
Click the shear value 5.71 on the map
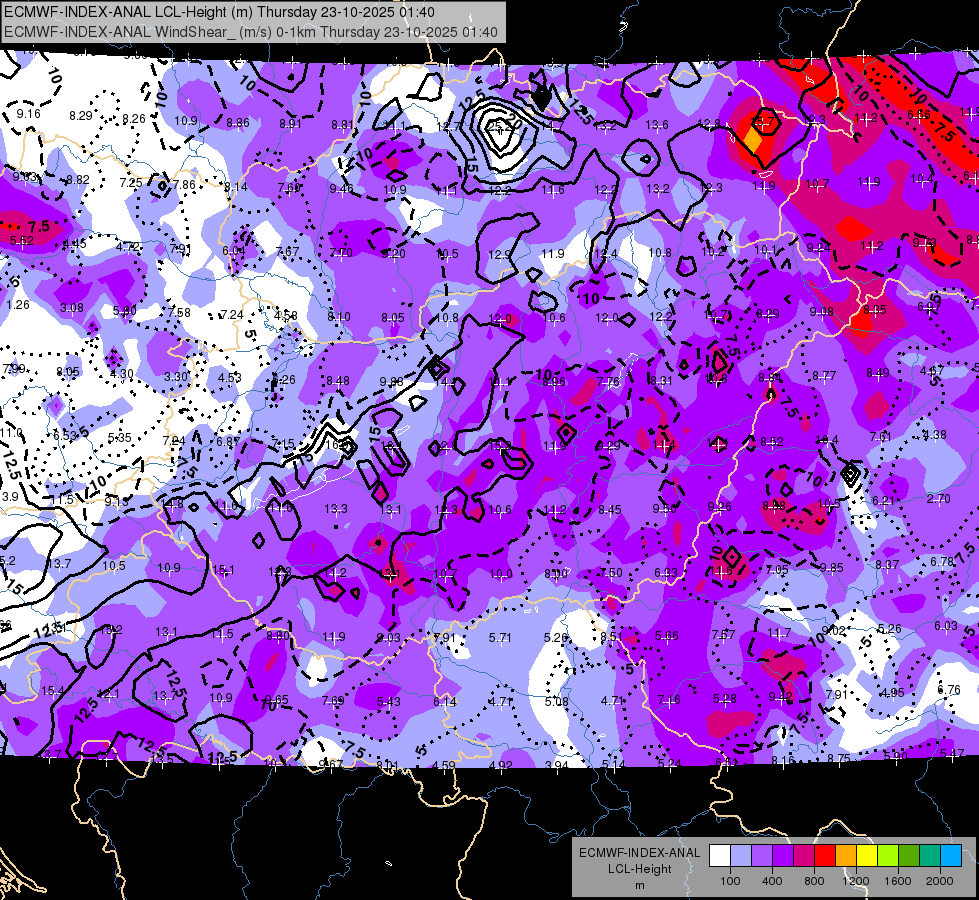coord(500,638)
